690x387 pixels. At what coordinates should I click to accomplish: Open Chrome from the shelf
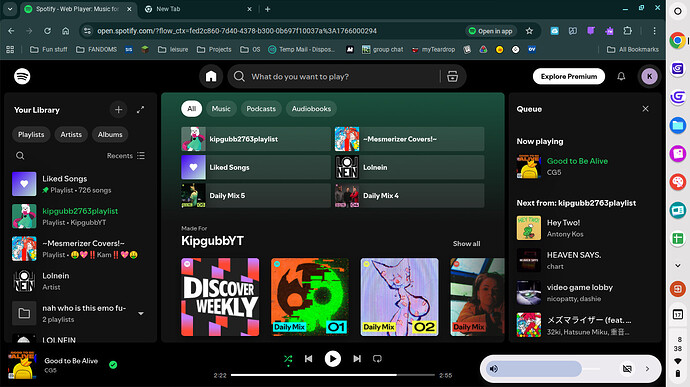678,41
